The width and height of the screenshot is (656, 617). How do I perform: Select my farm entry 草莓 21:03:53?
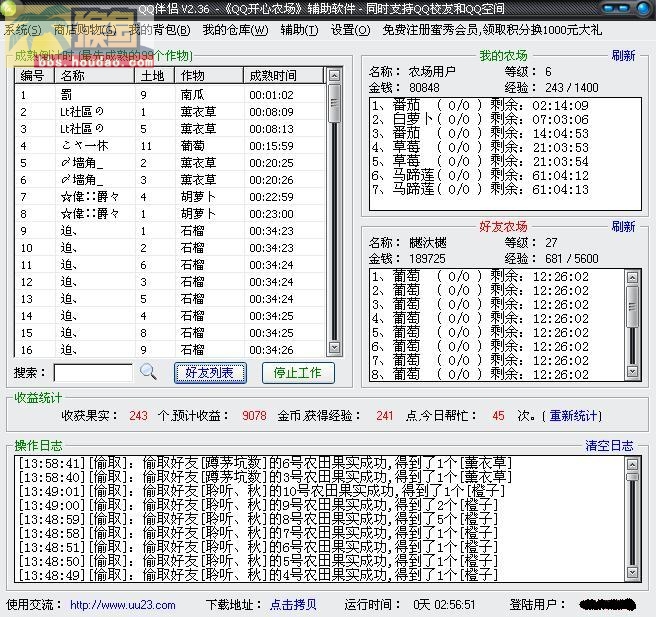point(480,148)
